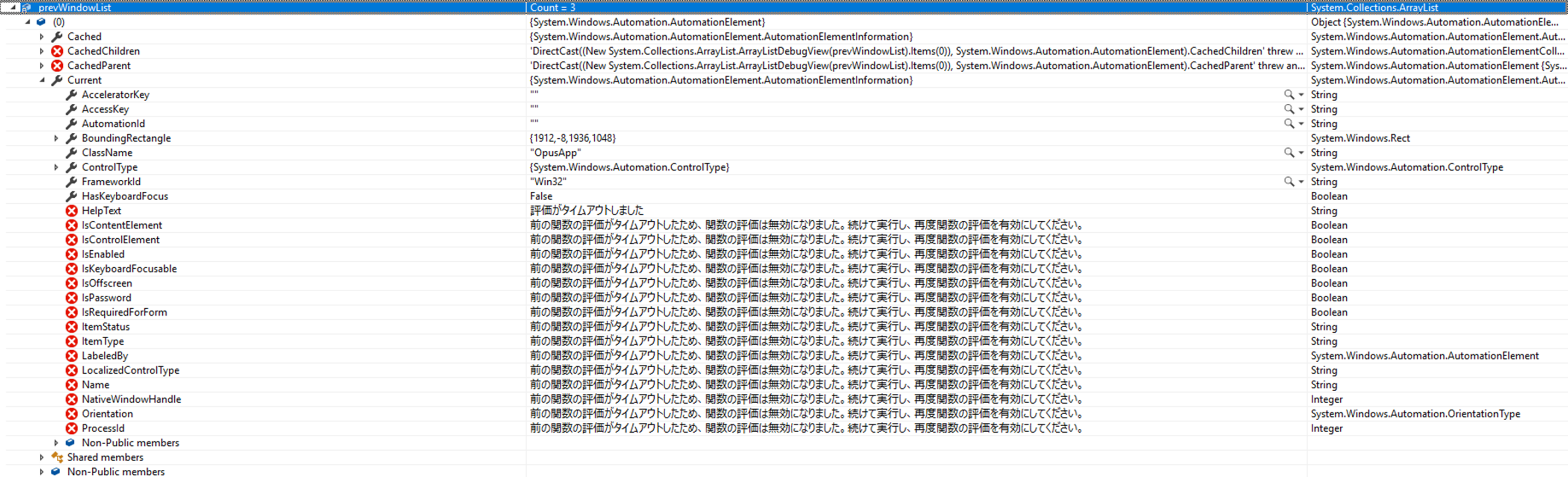Click the error icon beside CachedChildren
This screenshot has width=1568, height=477.
[57, 51]
